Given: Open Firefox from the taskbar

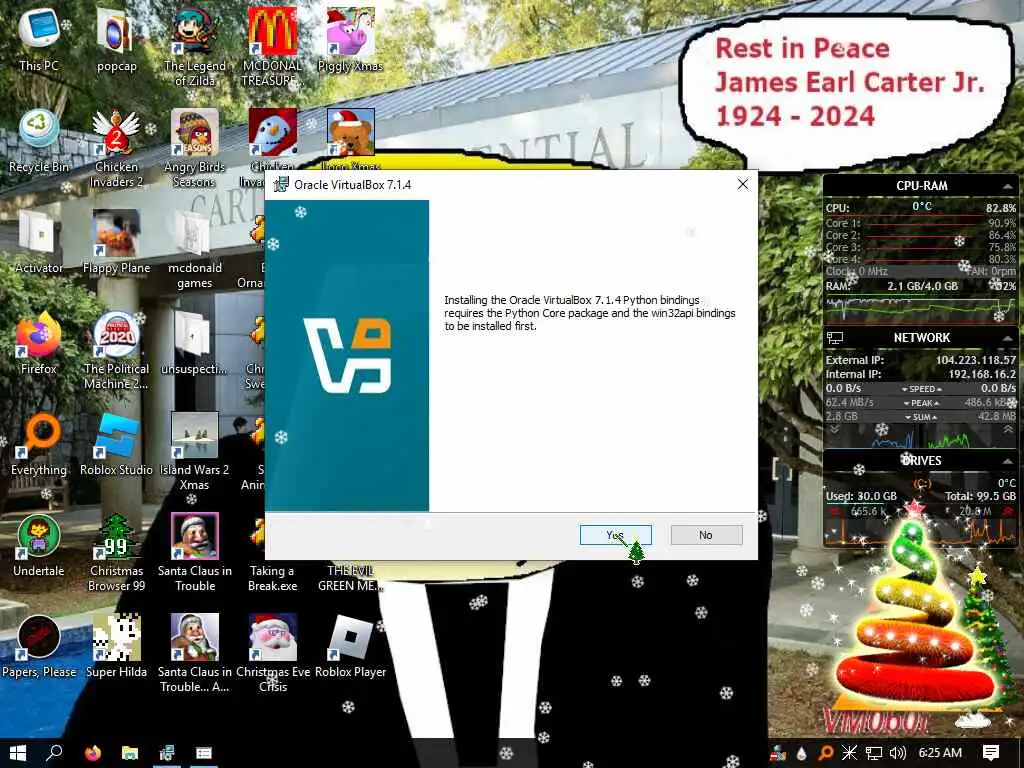Looking at the screenshot, I should pyautogui.click(x=93, y=753).
